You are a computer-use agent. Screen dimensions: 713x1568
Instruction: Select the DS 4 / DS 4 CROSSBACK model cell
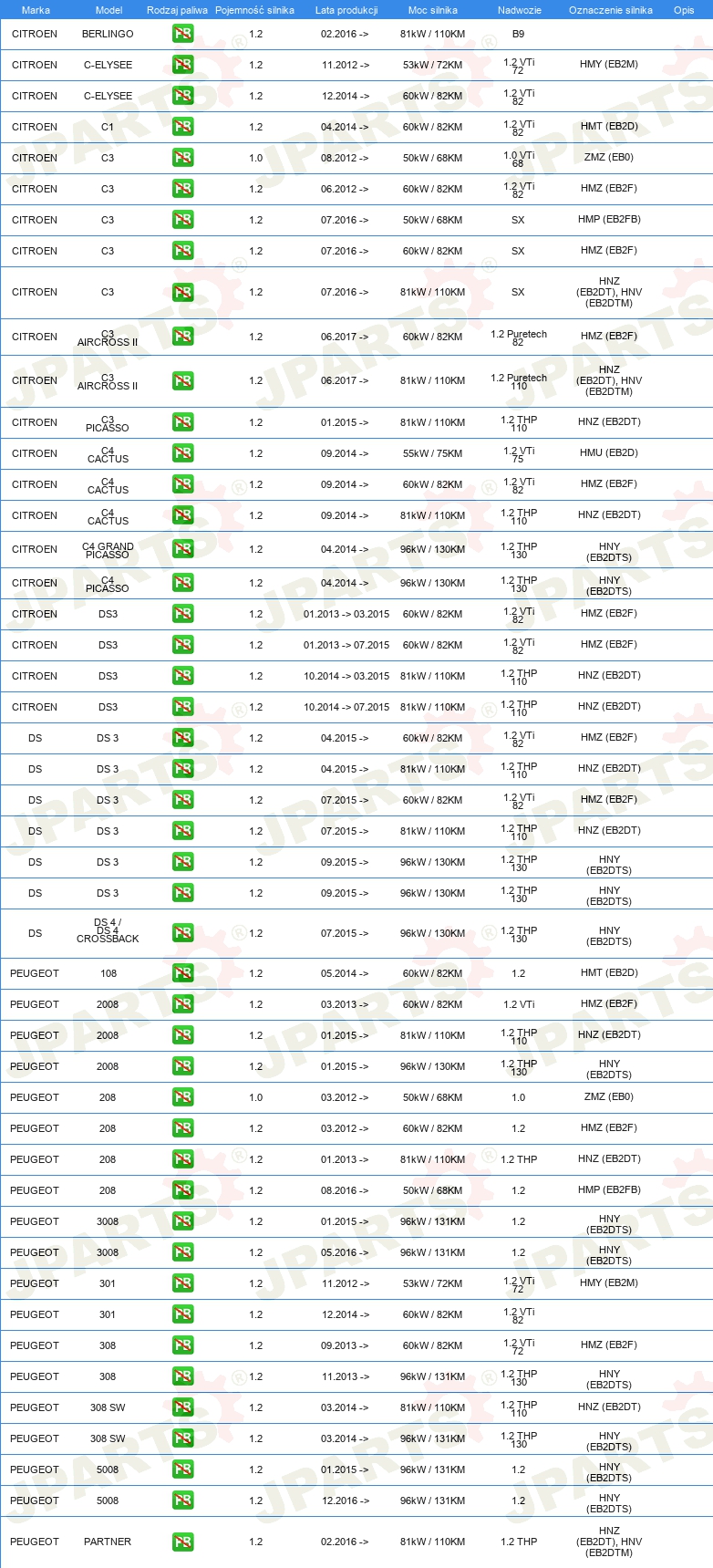pyautogui.click(x=108, y=930)
